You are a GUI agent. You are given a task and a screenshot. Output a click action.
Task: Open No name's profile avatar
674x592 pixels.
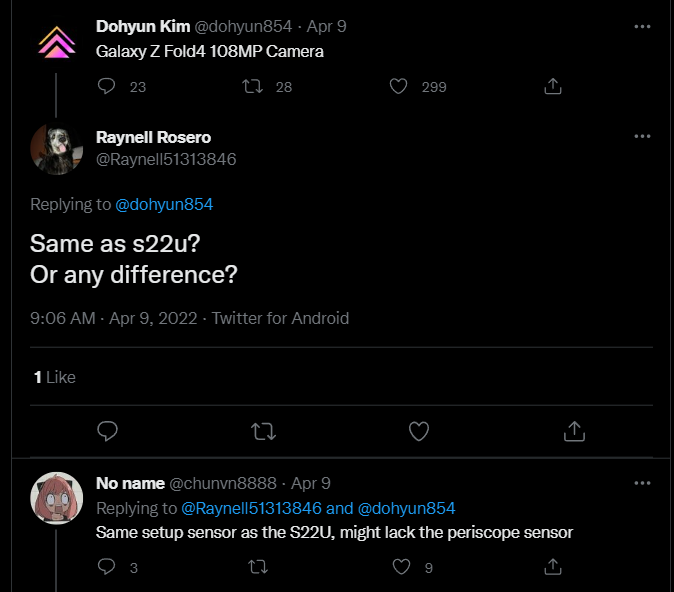[x=56, y=497]
